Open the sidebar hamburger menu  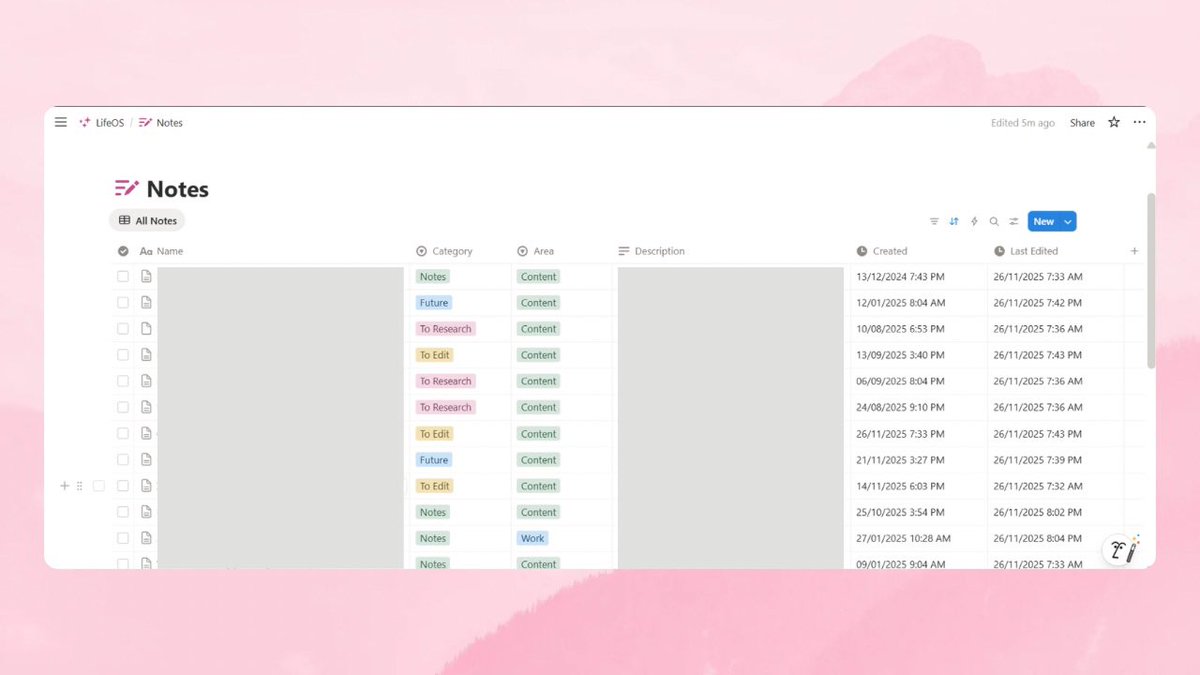[61, 122]
